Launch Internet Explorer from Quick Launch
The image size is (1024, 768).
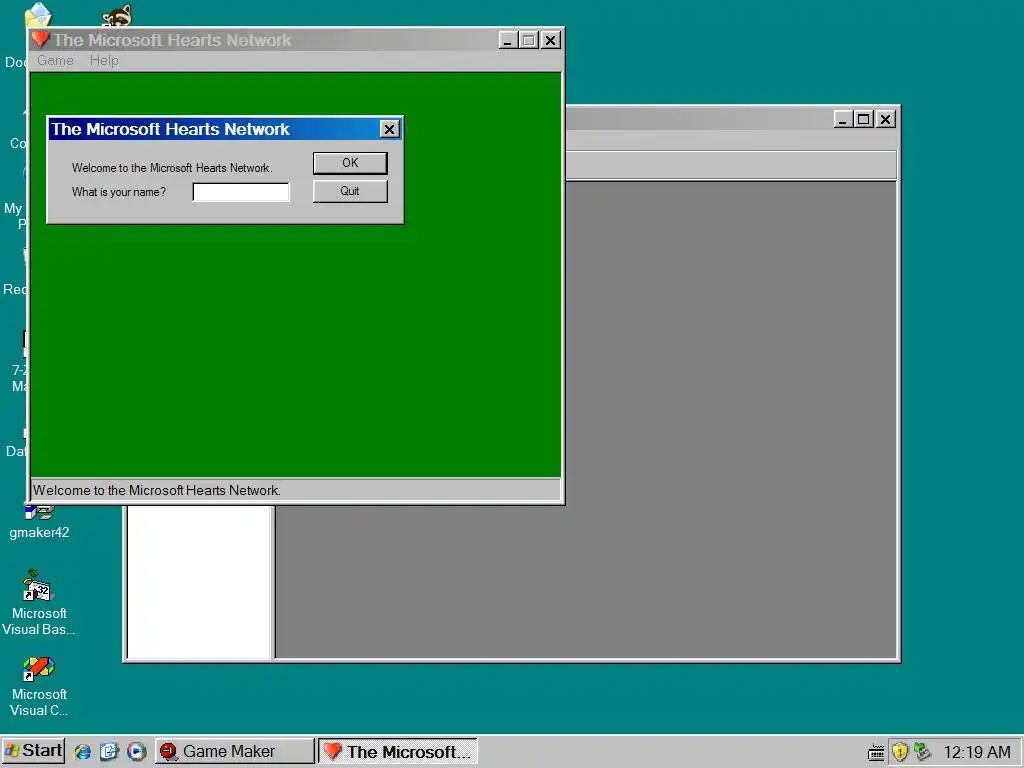(x=83, y=752)
